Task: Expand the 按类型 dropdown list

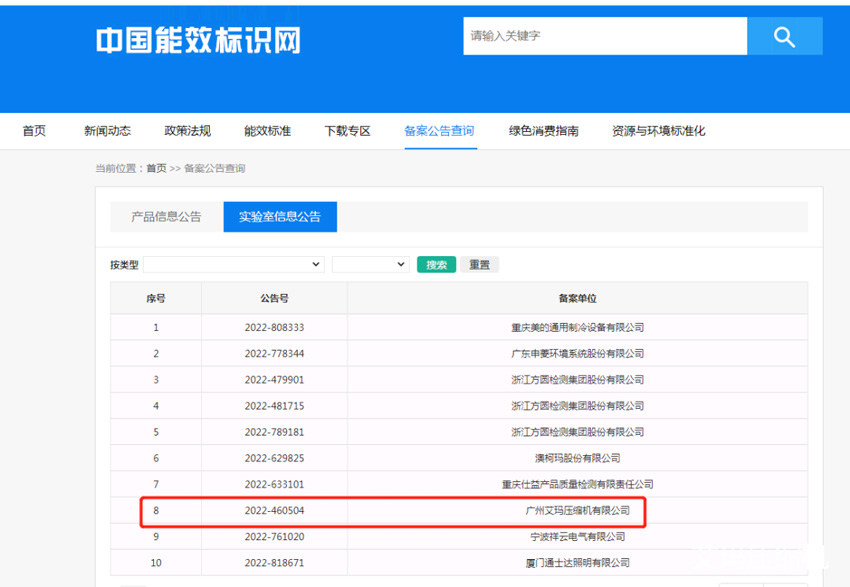Action: coord(234,265)
